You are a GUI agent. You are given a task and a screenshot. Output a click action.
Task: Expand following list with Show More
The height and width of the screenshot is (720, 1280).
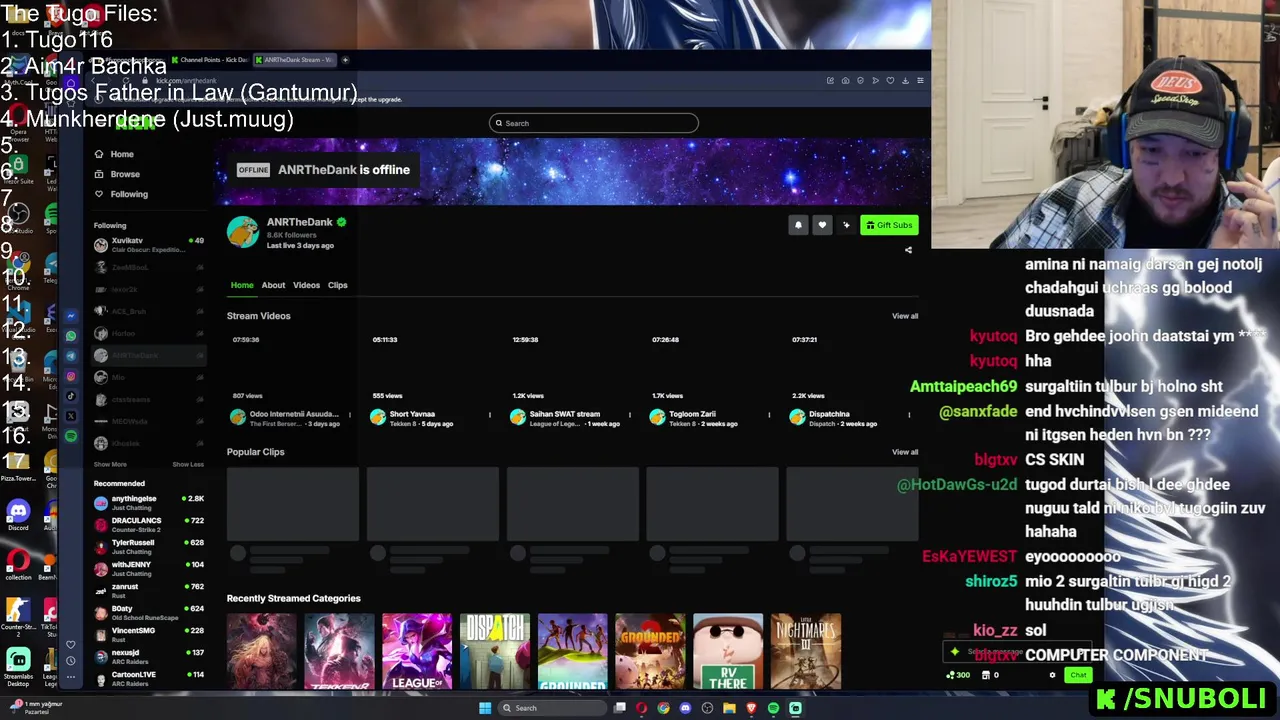(x=110, y=464)
